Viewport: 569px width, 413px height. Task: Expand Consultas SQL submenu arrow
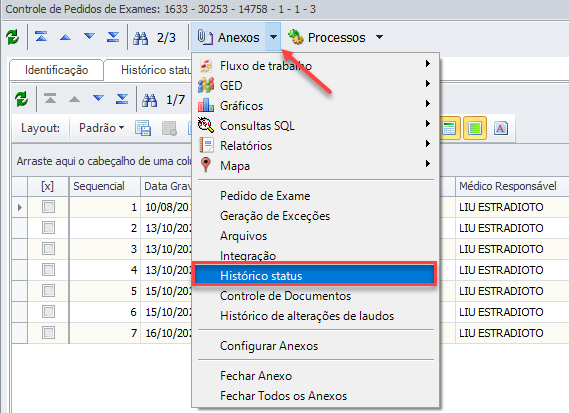tap(428, 124)
